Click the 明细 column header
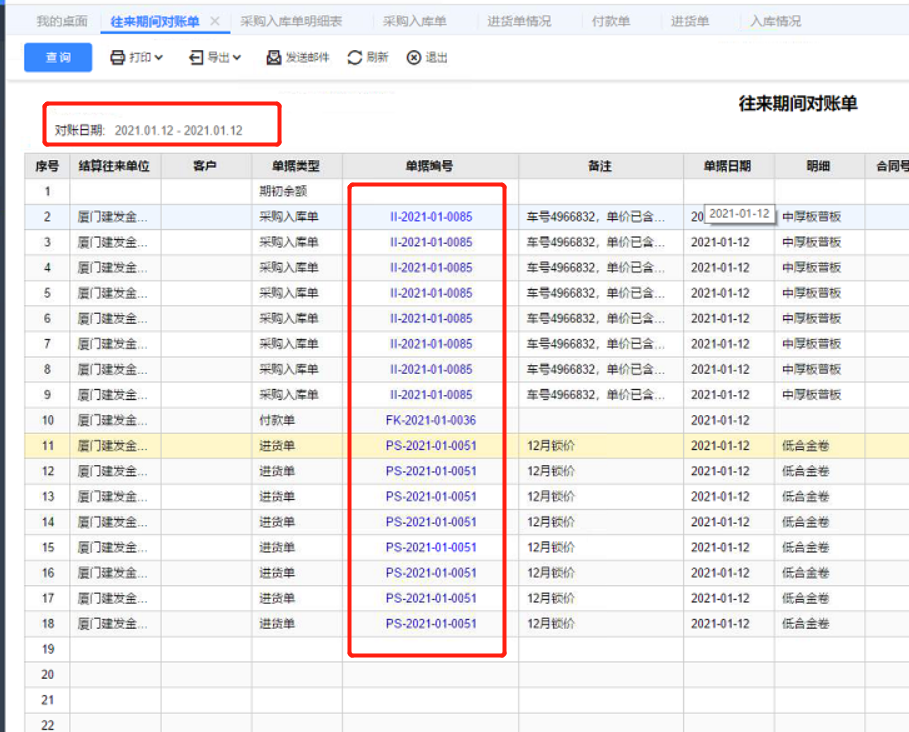 coord(819,166)
